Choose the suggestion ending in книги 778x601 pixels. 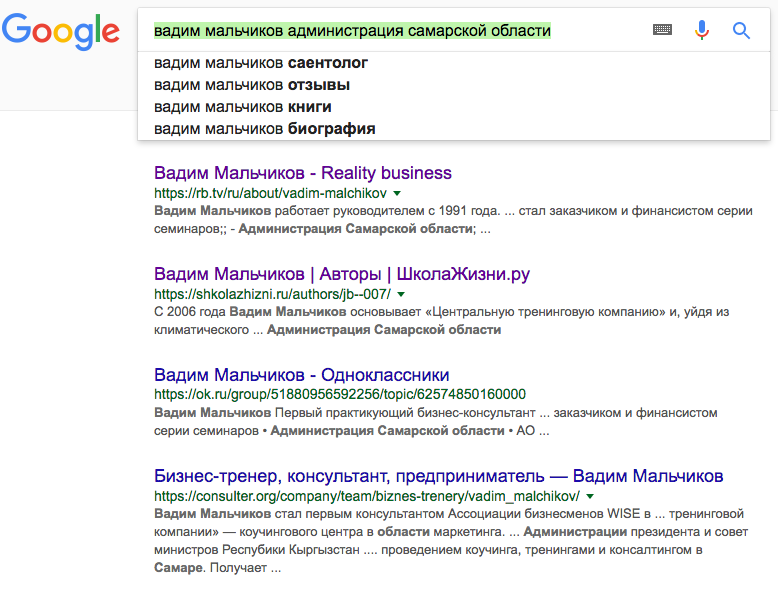point(243,107)
